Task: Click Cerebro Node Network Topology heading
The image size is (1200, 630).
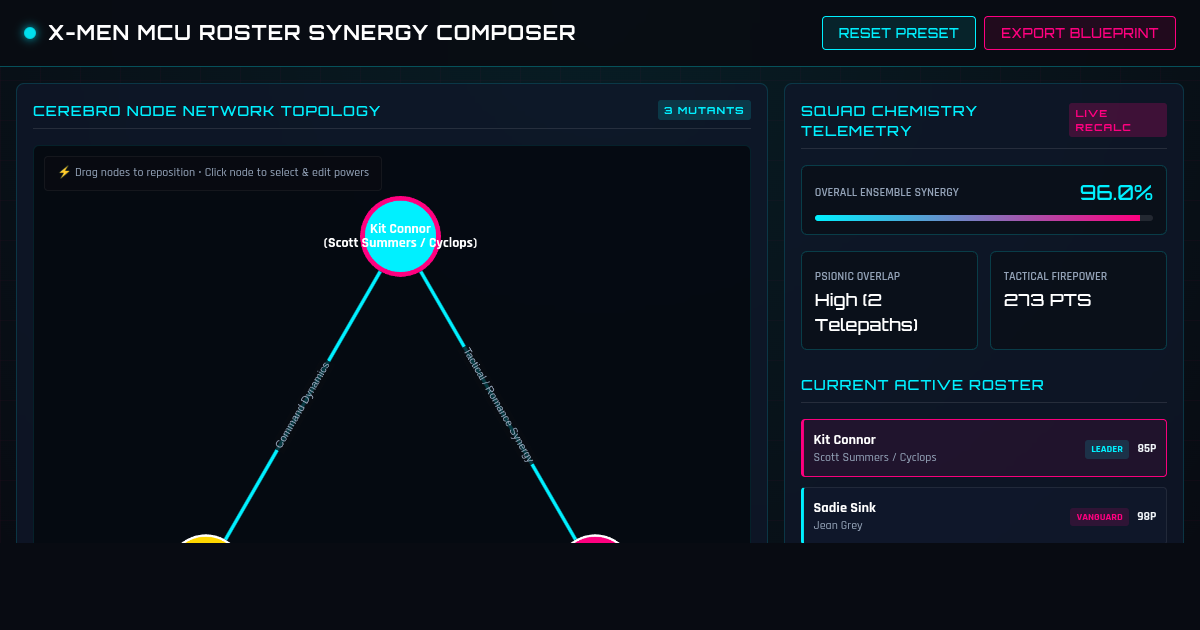Action: 207,110
